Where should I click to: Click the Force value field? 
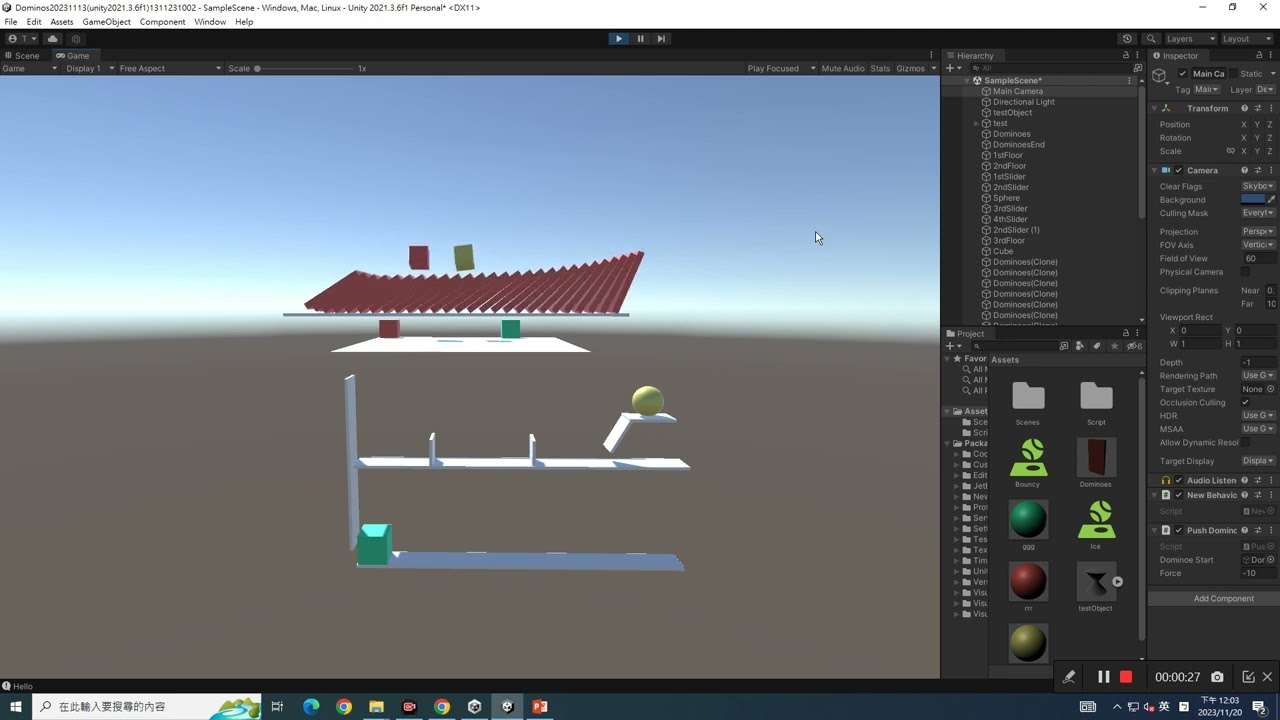(x=1259, y=574)
